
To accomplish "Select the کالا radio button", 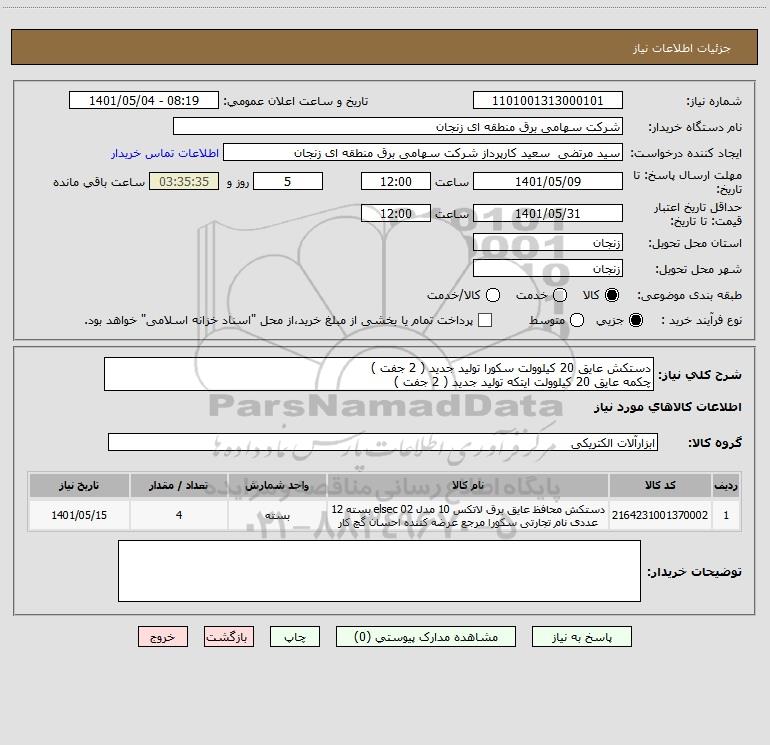I will point(612,295).
